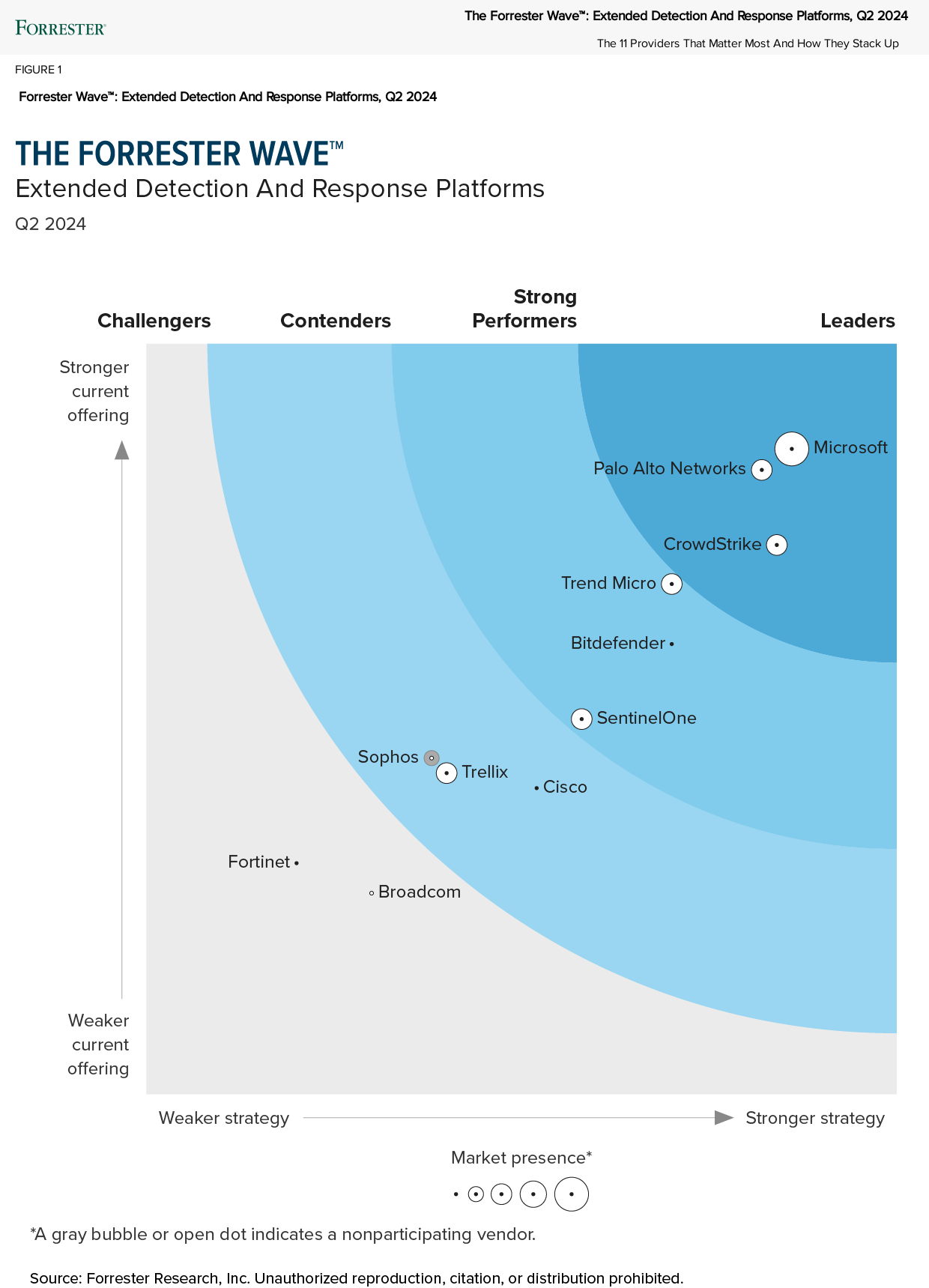Click the arrowhead pointing to Stronger strategy
The width and height of the screenshot is (929, 1288).
coord(723,1118)
